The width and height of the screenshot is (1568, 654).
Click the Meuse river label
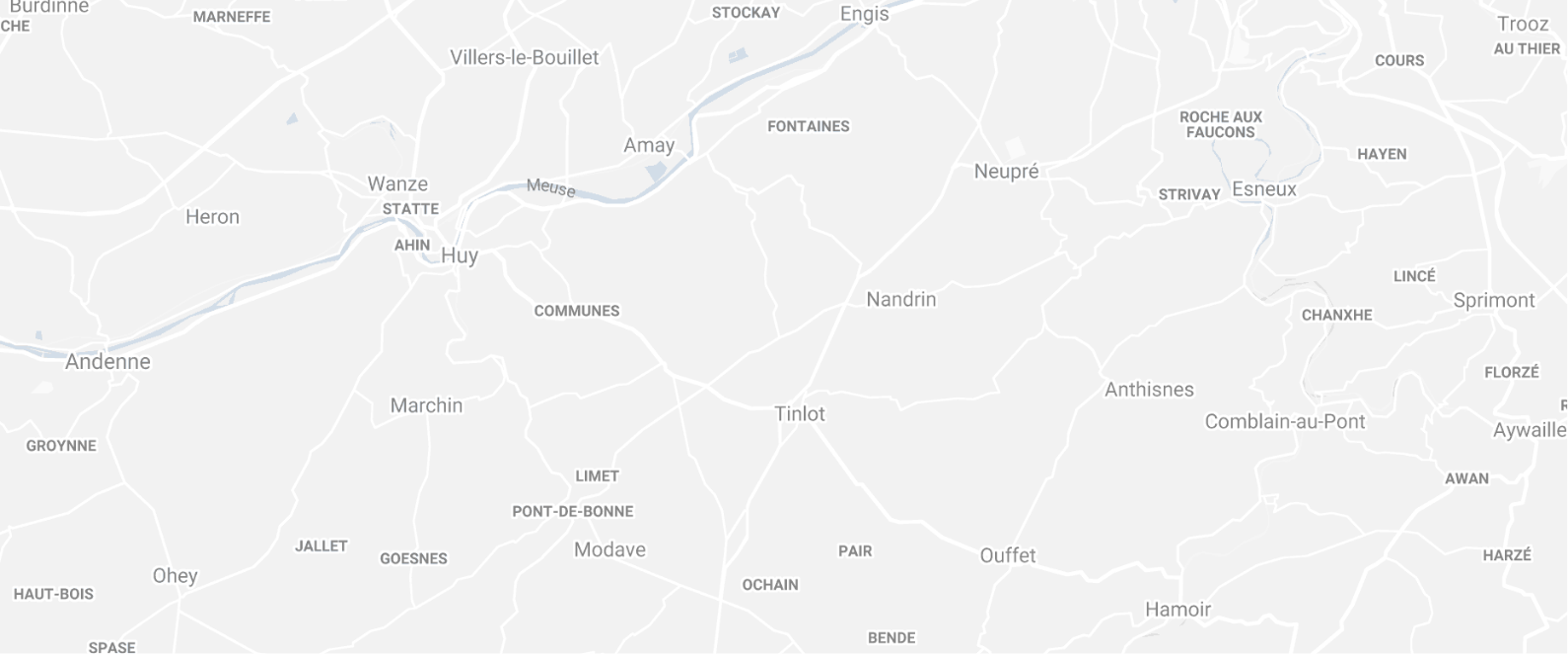click(551, 187)
